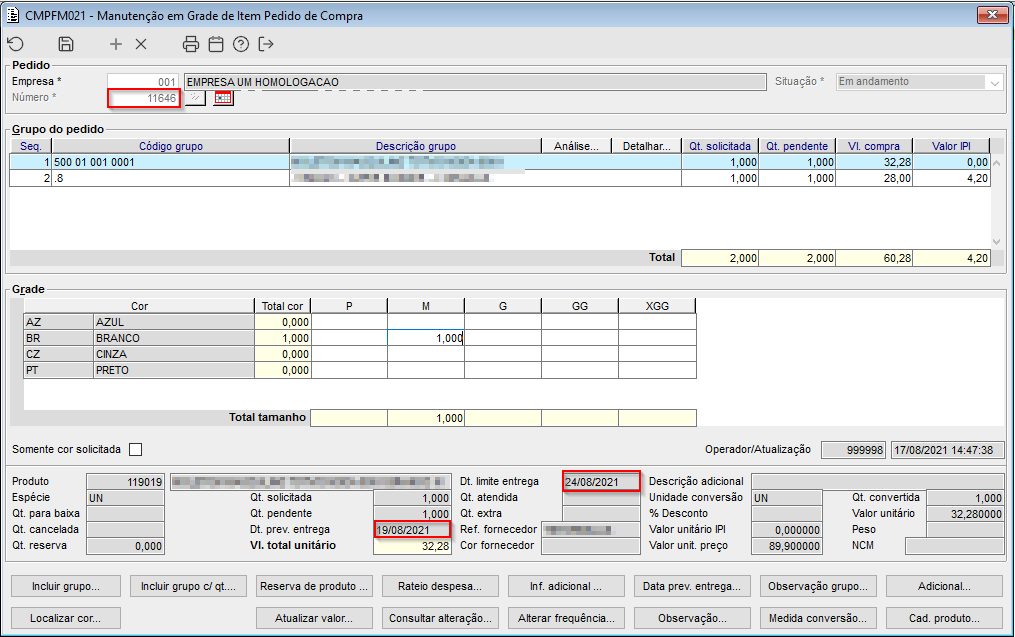Click the Observação grupo... button

(818, 586)
